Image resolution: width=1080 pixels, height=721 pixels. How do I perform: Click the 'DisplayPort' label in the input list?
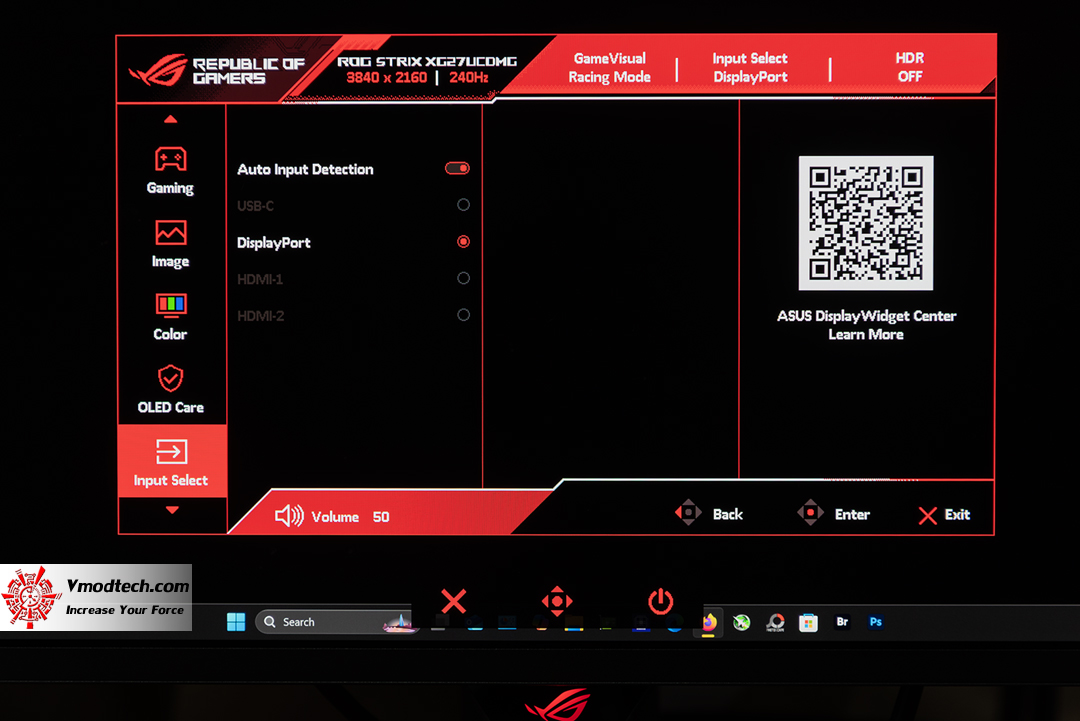click(x=273, y=243)
